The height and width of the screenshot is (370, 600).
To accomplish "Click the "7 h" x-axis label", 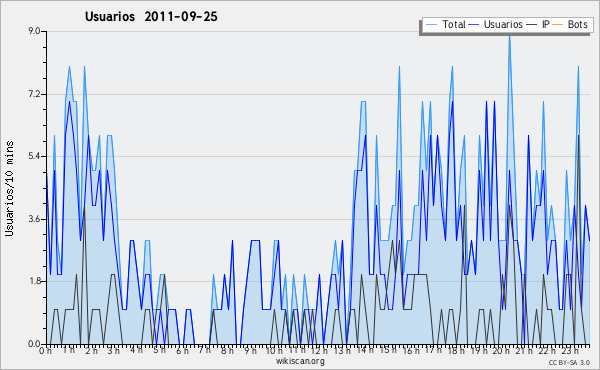I will pyautogui.click(x=204, y=350).
